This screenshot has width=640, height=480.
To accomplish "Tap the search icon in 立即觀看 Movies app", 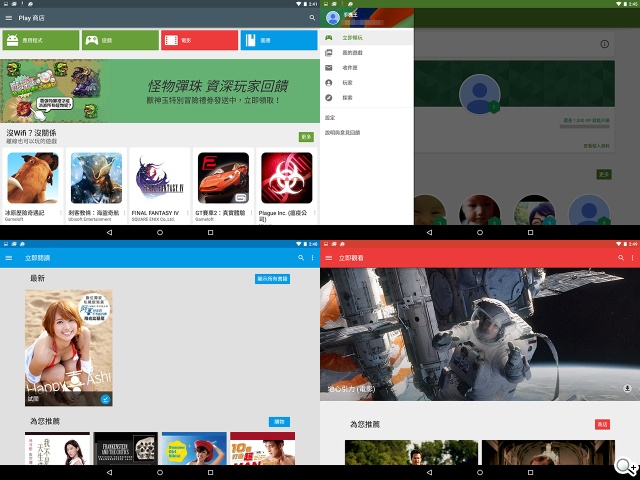I will [621, 258].
